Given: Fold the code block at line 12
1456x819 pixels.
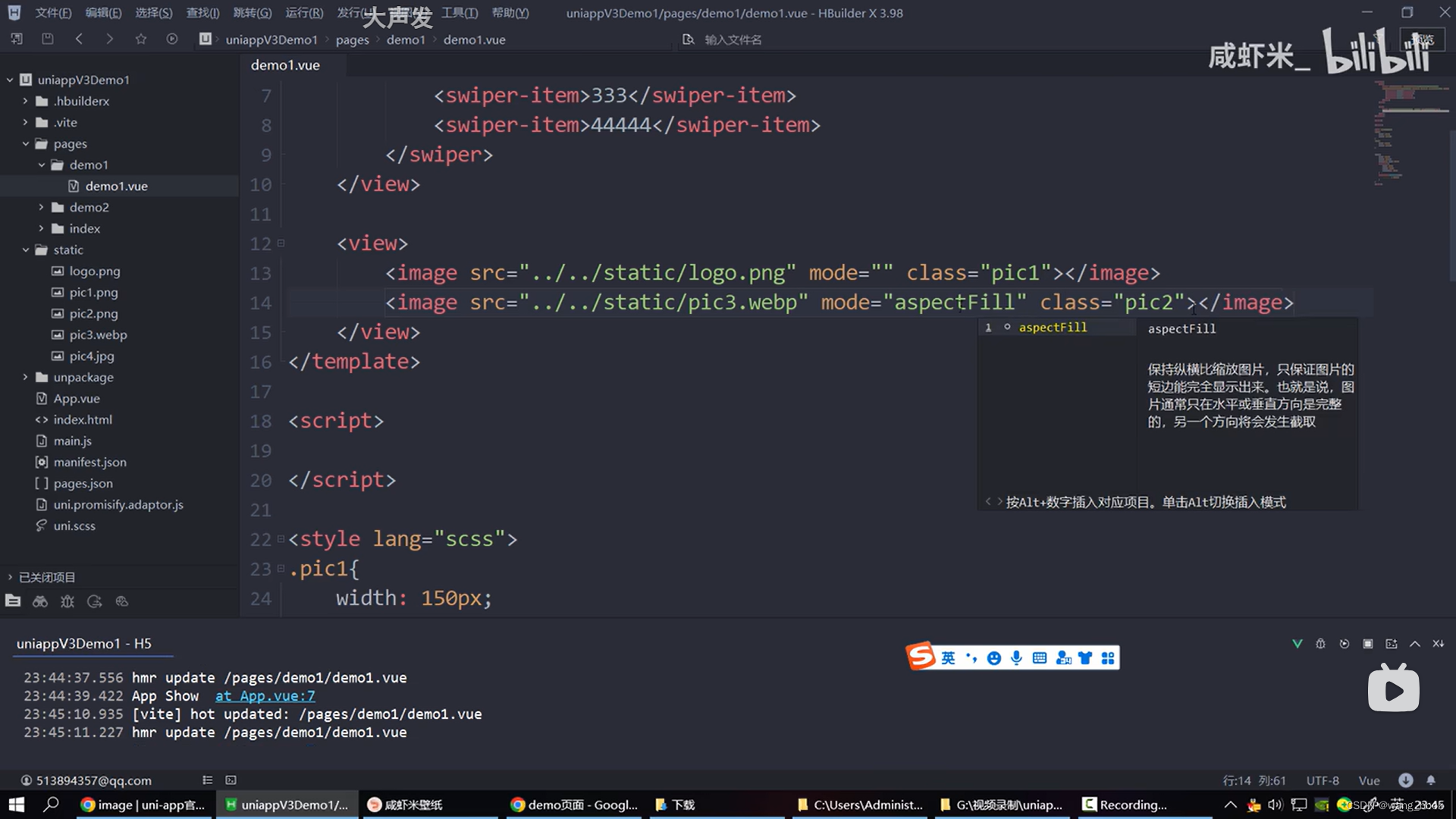Looking at the screenshot, I should pos(281,243).
